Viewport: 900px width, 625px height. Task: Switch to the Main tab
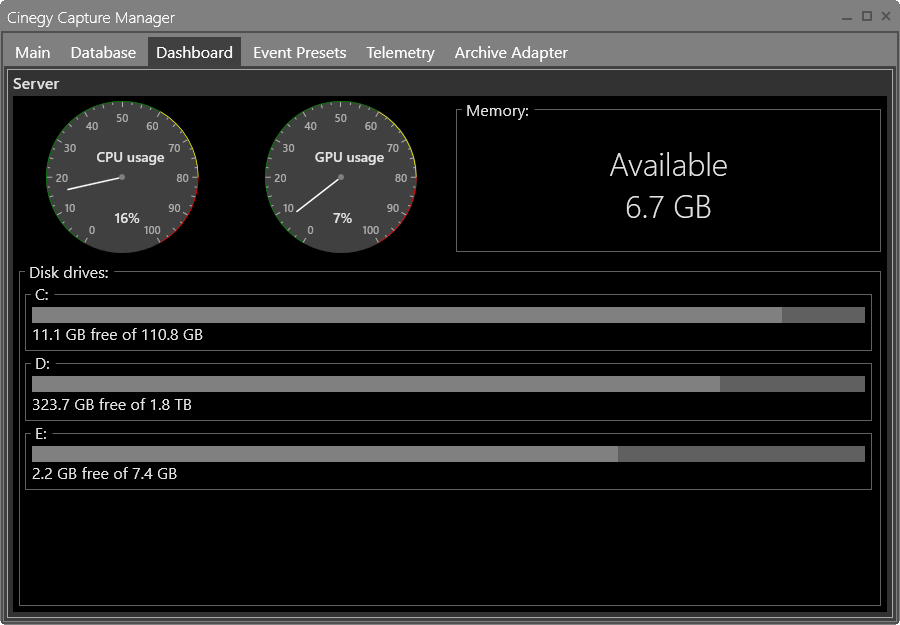coord(32,52)
